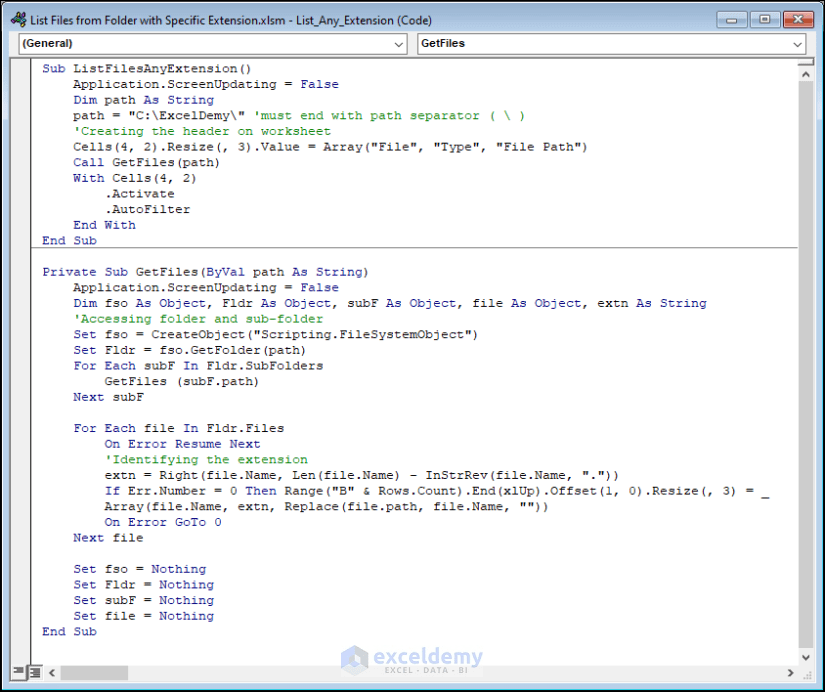Click the window resize grip corner
The image size is (825, 692).
click(x=806, y=674)
